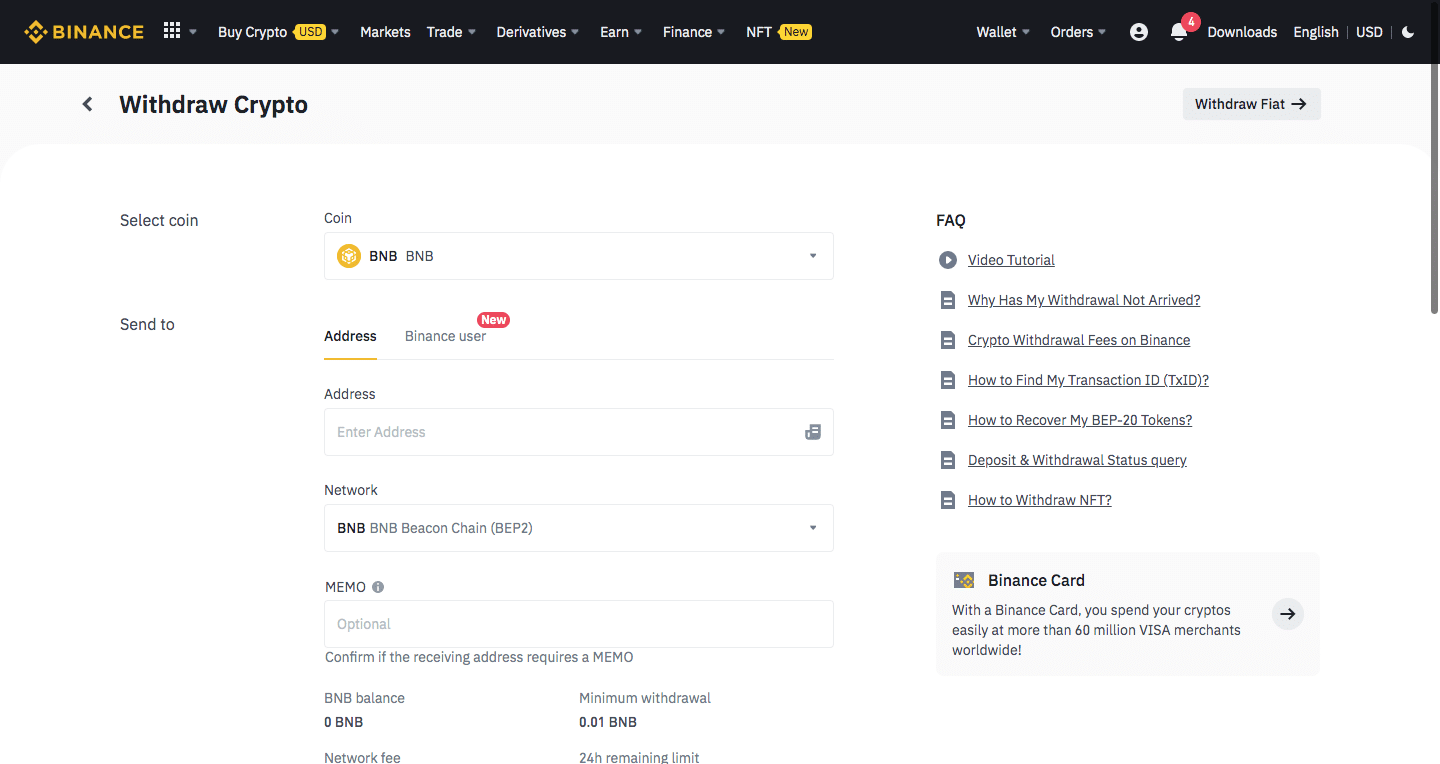The width and height of the screenshot is (1440, 764).
Task: Open the NFT New menu item
Action: [x=778, y=32]
